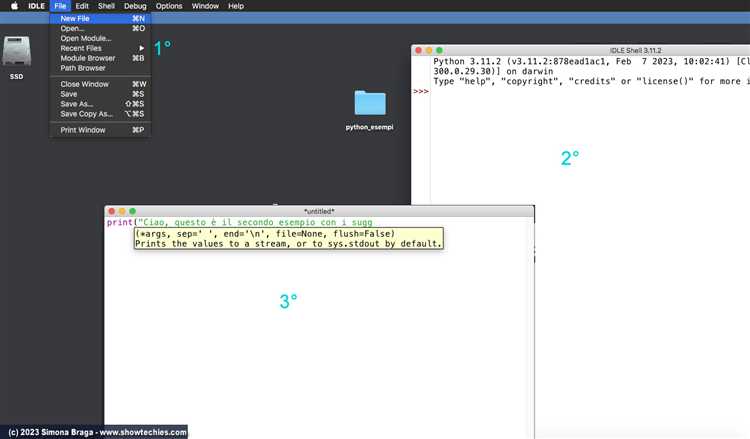Open the Apple menu
750x439 pixels.
(14, 6)
